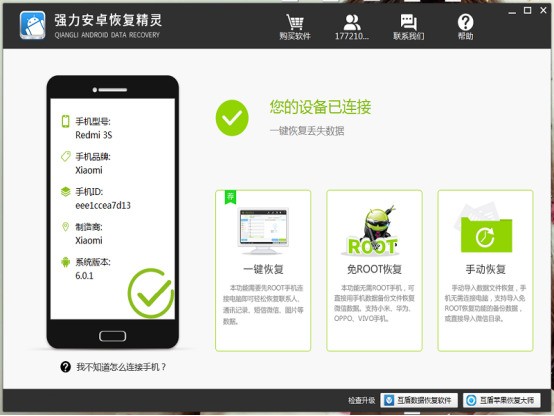Open the 购买软件 shopping cart icon

[x=295, y=22]
